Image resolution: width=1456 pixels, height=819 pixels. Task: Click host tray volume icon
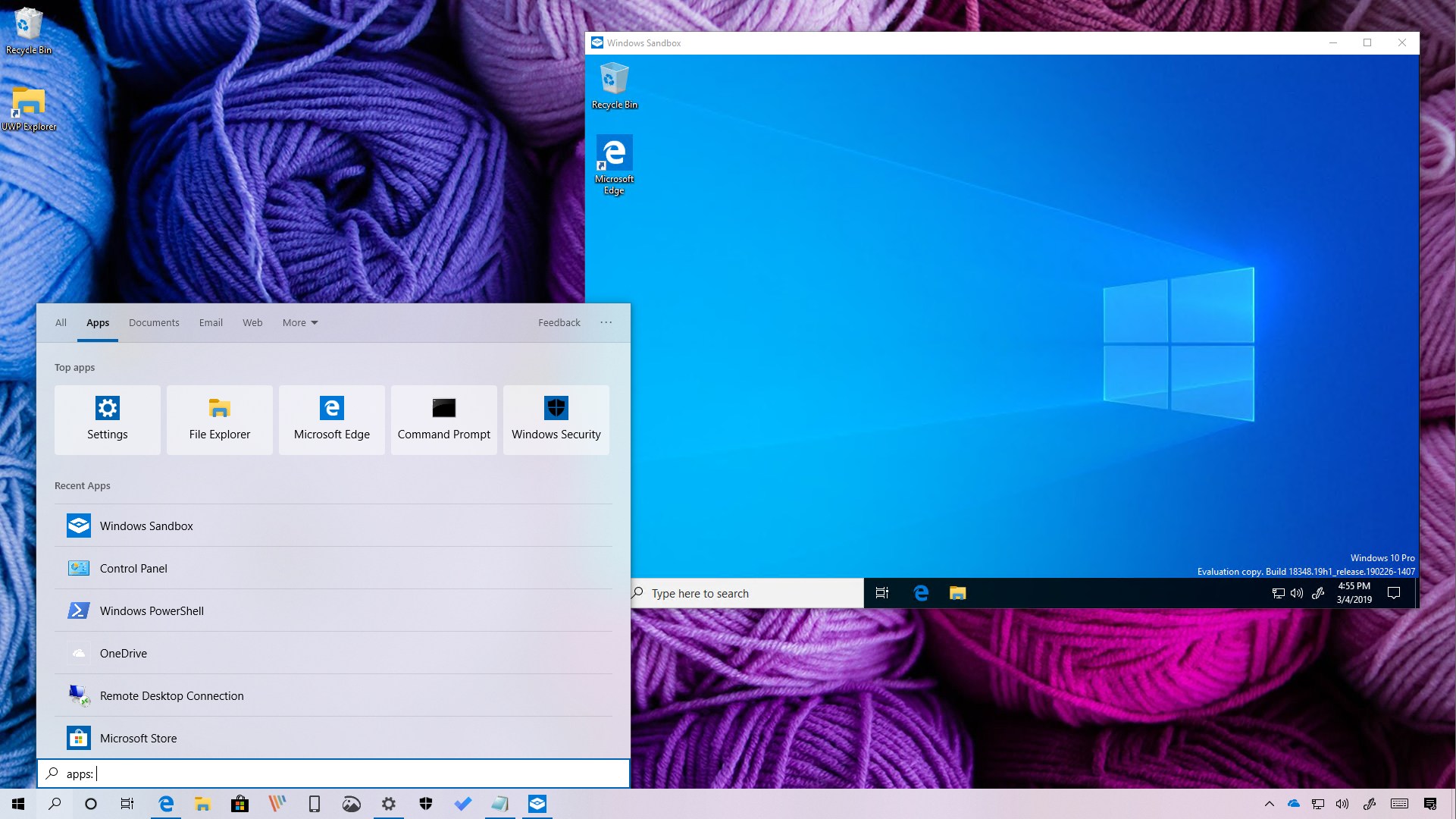(x=1342, y=804)
